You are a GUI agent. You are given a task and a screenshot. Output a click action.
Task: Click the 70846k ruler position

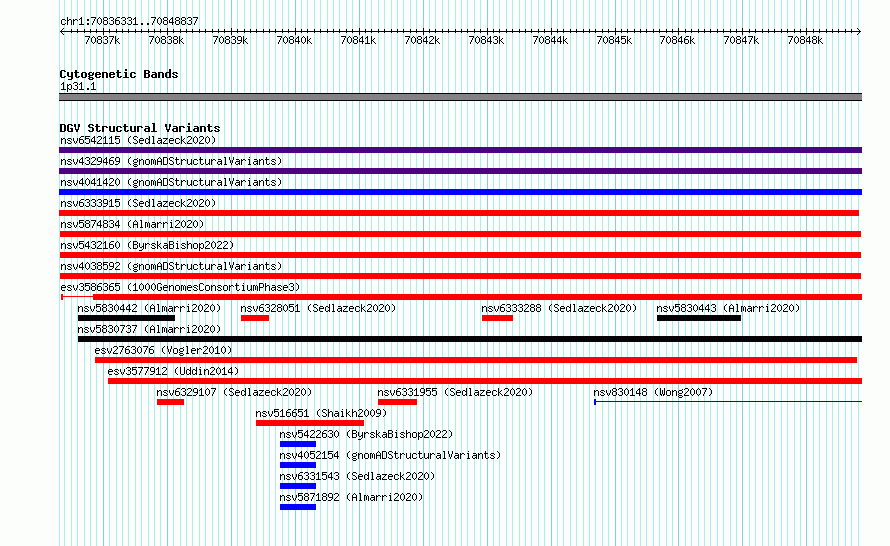677,40
